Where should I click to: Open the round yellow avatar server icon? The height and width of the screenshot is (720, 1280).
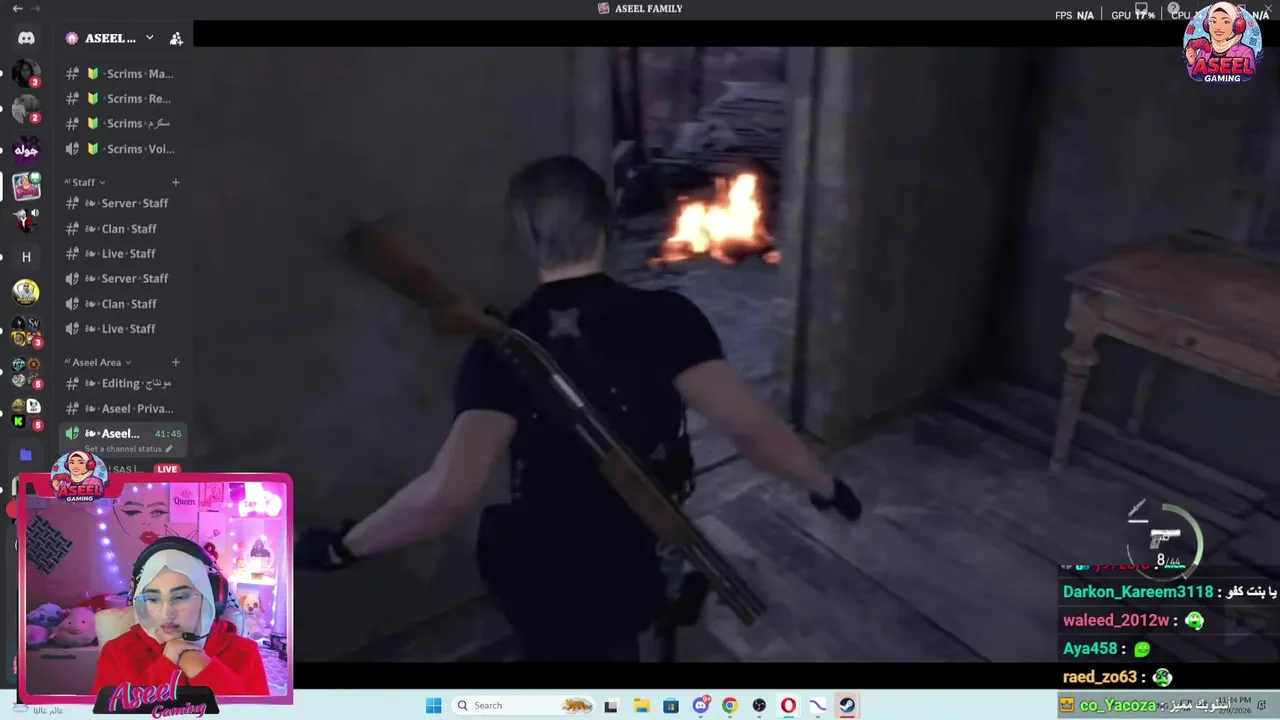[26, 292]
